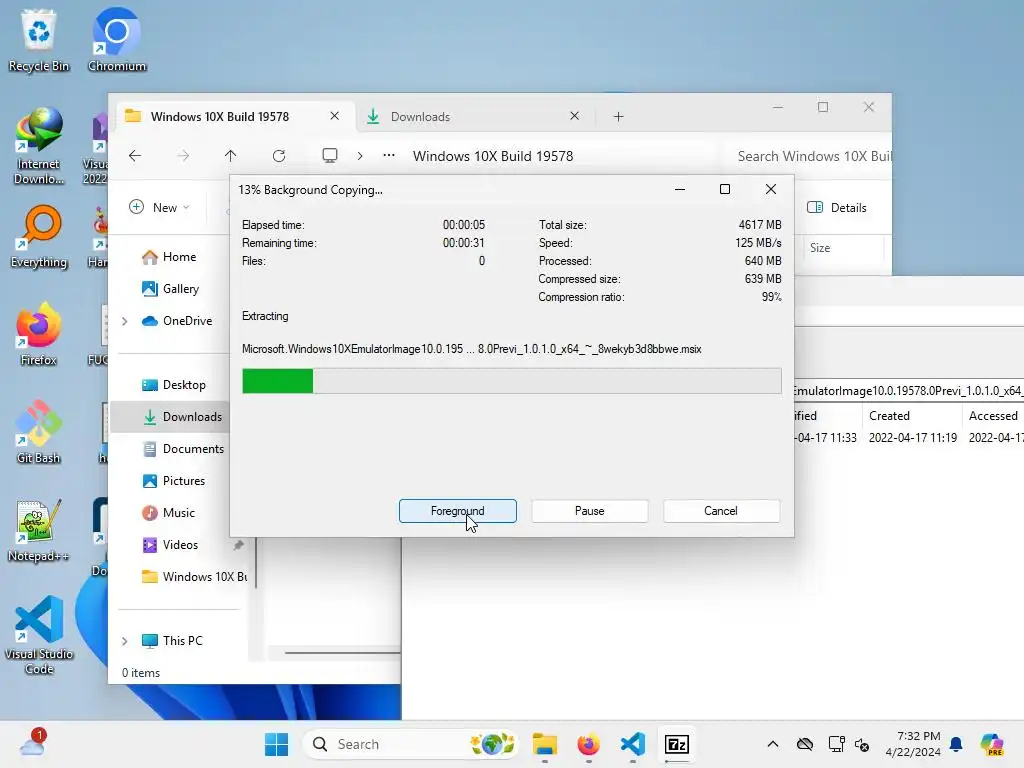Open the volume muted tray icon
Screen dimensions: 1024x768
(x=862, y=744)
